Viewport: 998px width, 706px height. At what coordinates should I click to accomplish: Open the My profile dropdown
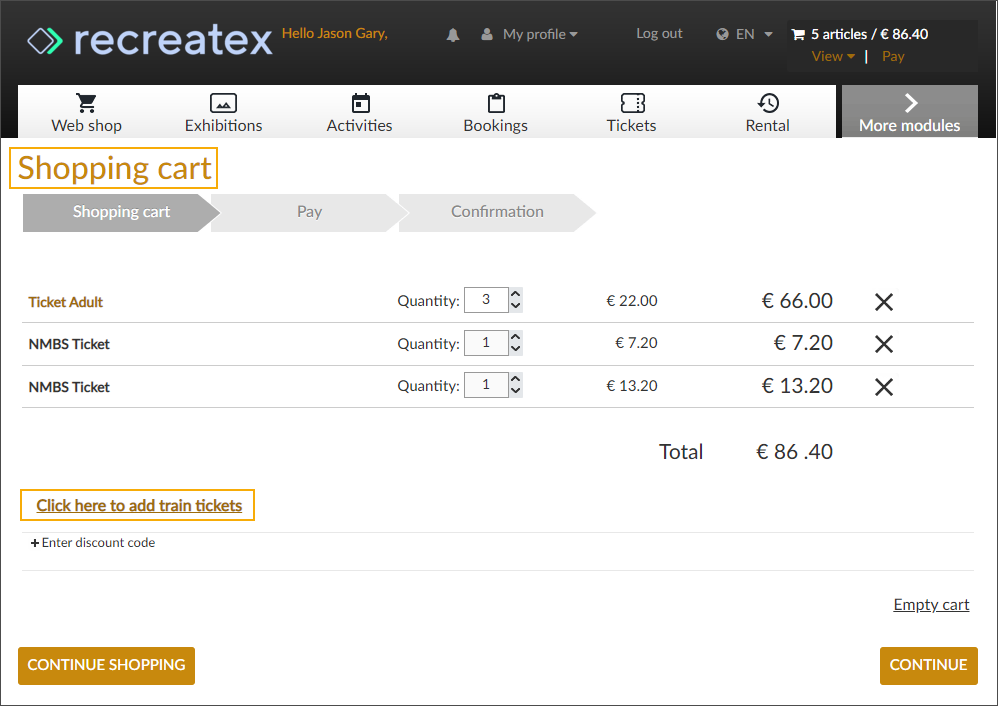[x=530, y=33]
